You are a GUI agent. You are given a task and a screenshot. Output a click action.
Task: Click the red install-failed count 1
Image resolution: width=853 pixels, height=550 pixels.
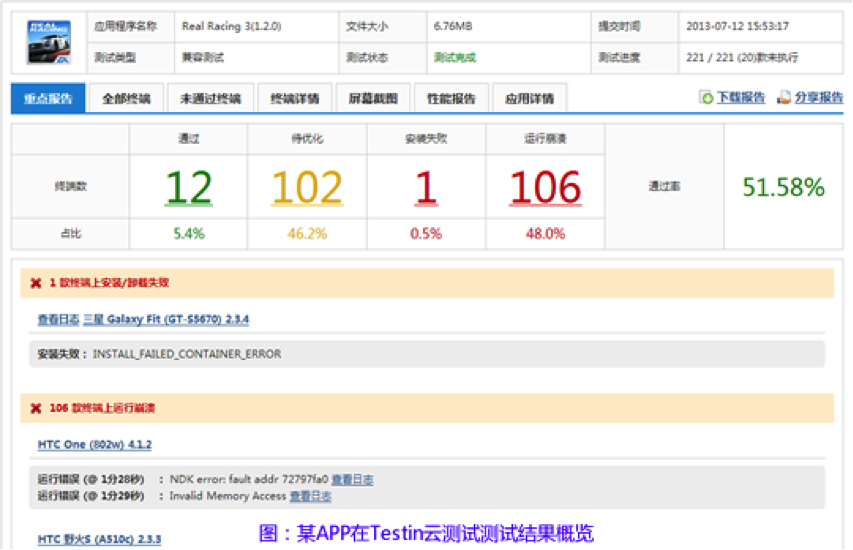[426, 187]
